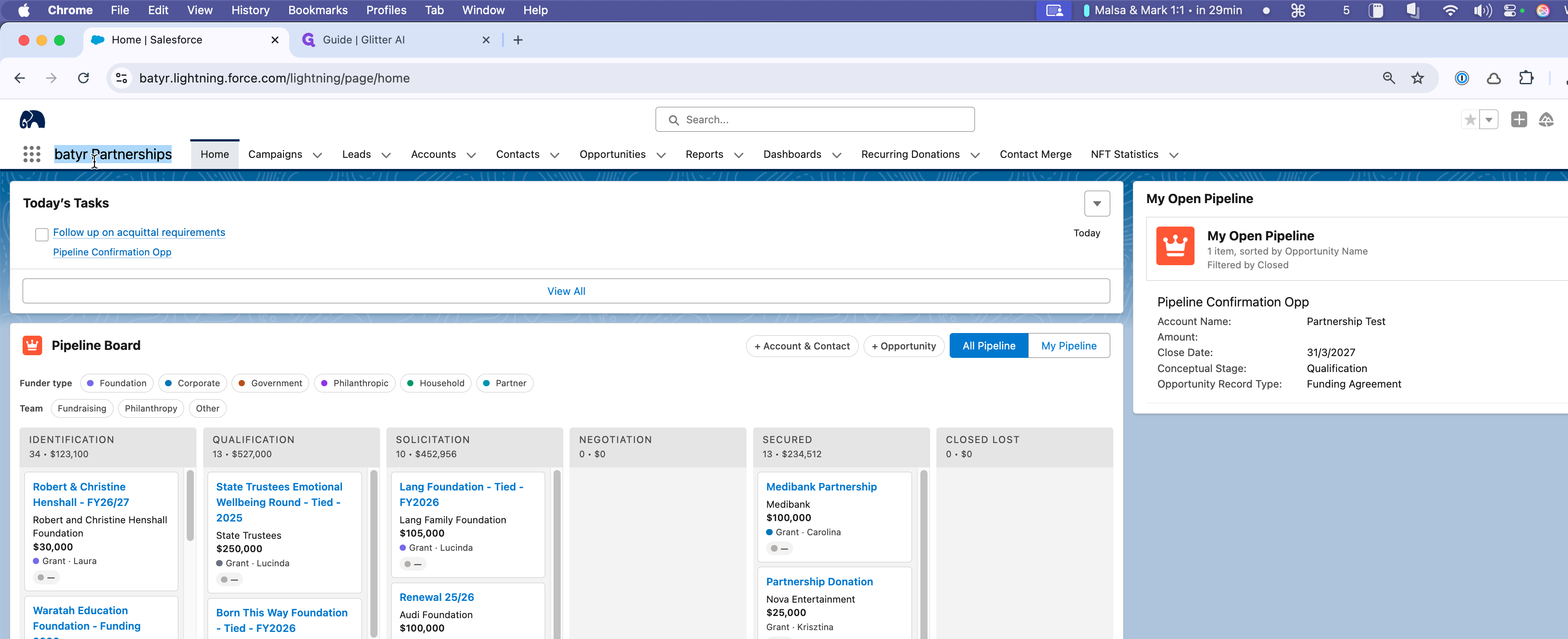Screen dimensions: 1568x639
Task: Expand the Leads nav dropdown chevron
Action: point(386,155)
